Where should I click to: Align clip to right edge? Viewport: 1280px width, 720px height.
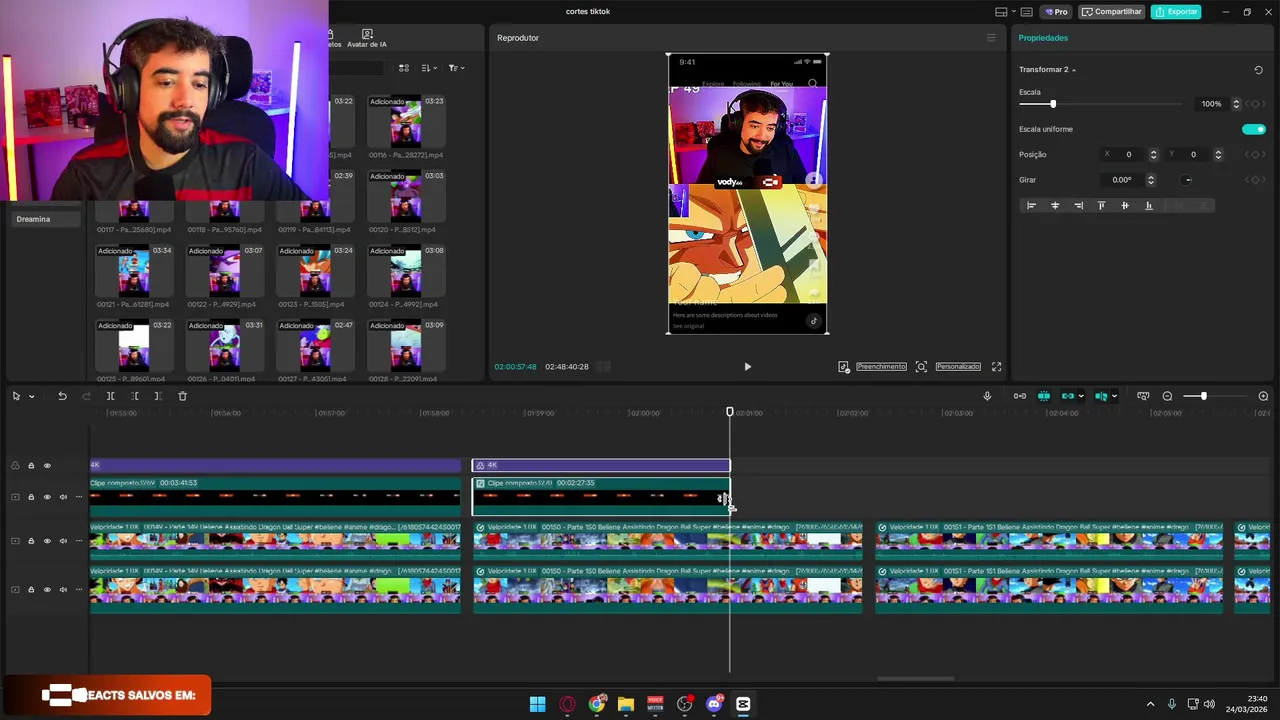pyautogui.click(x=1078, y=205)
